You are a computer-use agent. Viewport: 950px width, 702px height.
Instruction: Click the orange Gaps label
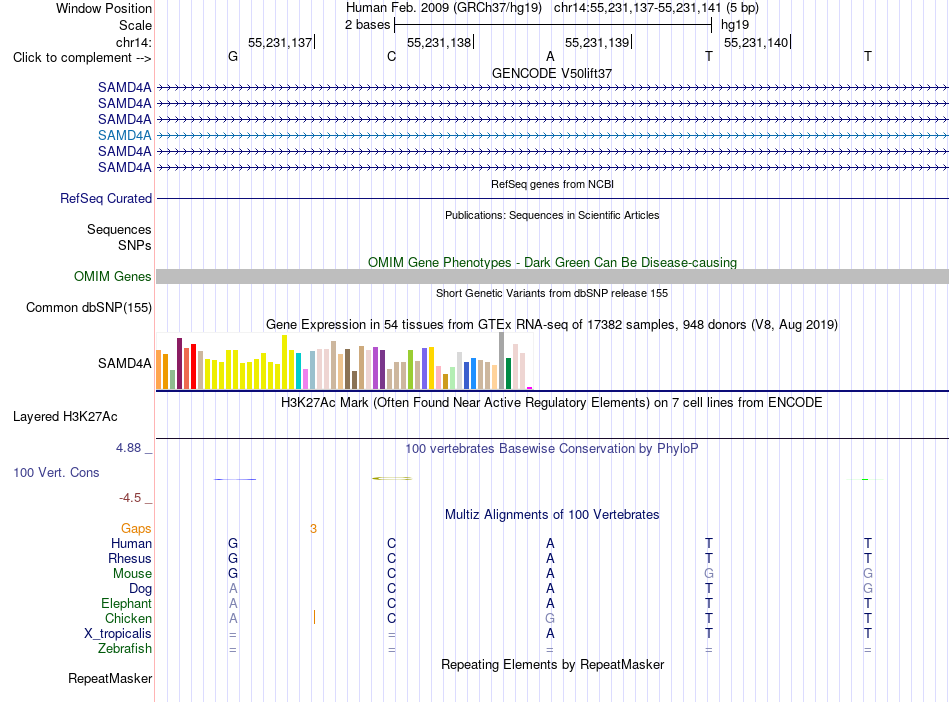tap(136, 529)
